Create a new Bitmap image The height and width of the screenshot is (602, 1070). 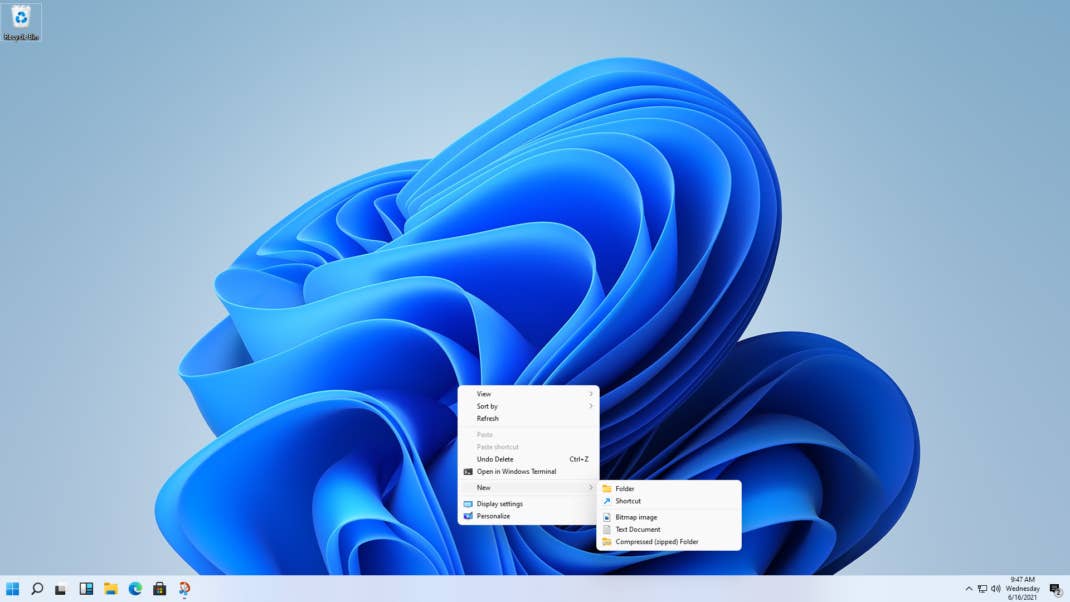pos(669,517)
